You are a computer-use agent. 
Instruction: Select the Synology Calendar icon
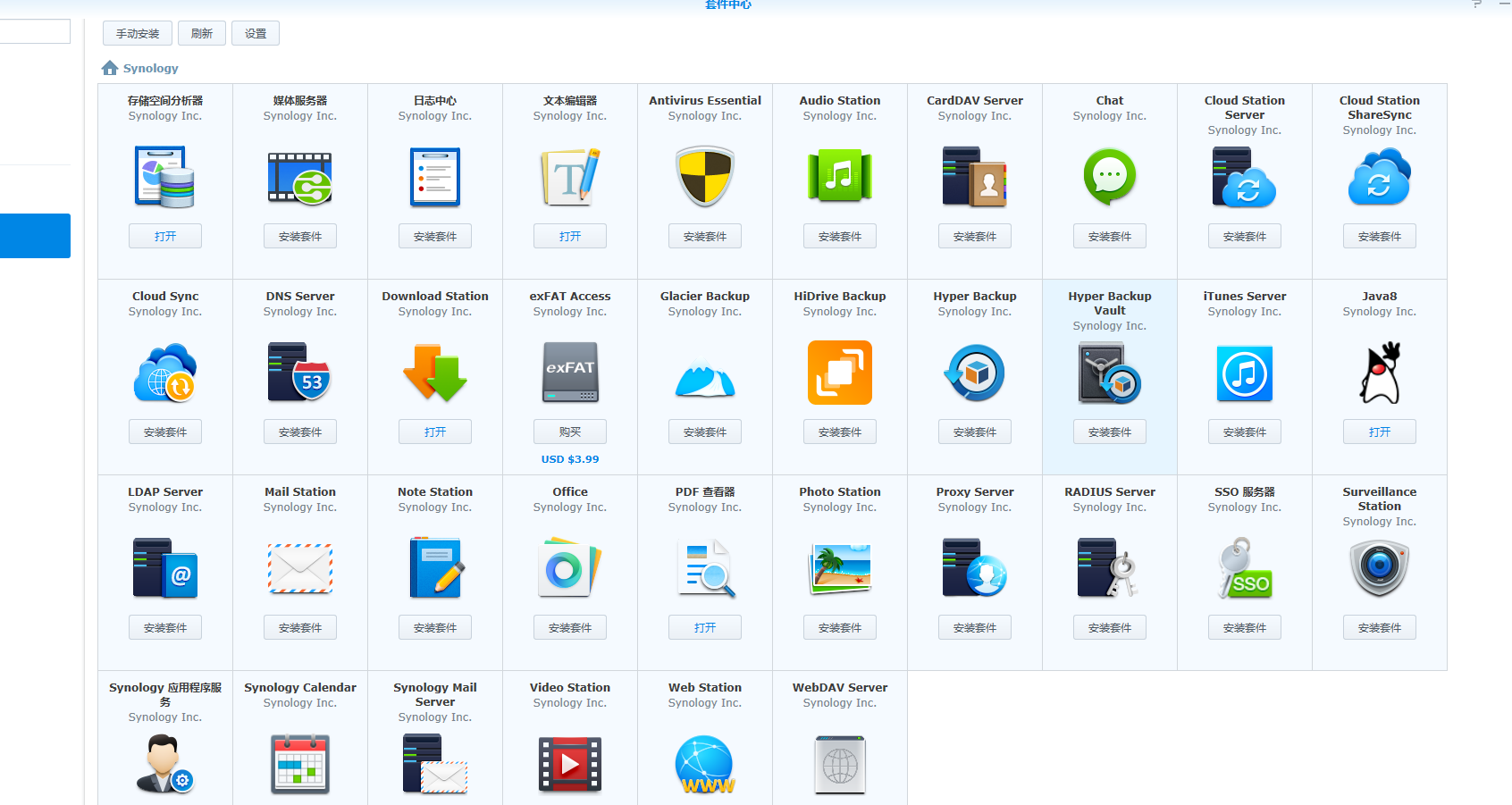(300, 765)
